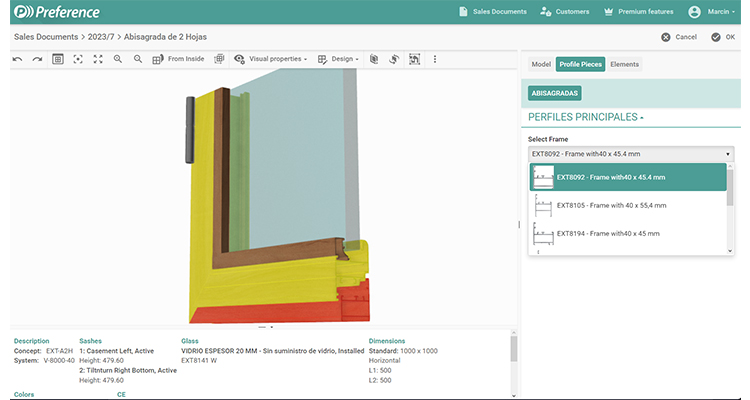Screen dimensions: 750x400
Task: Click the 'Standard: 1000 x 1000' dimension
Action: click(403, 351)
